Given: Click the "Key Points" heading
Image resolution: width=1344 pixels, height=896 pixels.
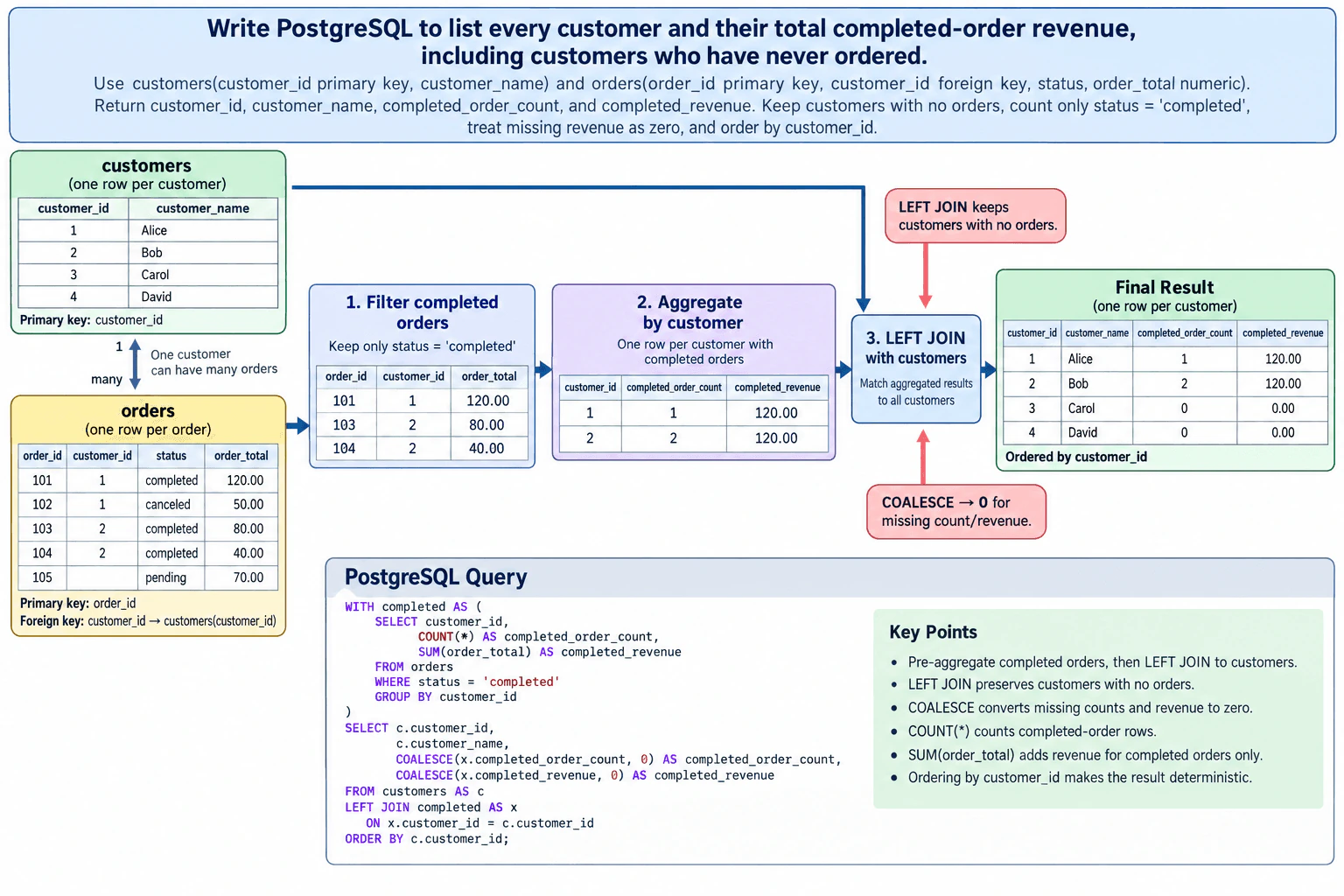Looking at the screenshot, I should (x=933, y=632).
